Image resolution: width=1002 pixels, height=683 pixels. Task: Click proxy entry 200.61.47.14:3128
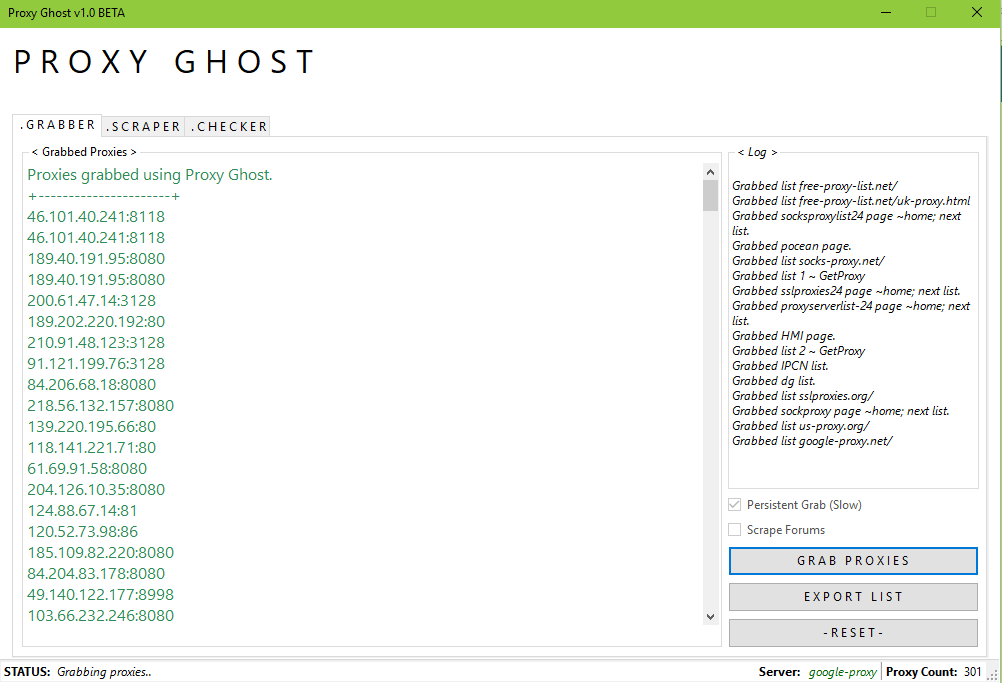pyautogui.click(x=91, y=301)
